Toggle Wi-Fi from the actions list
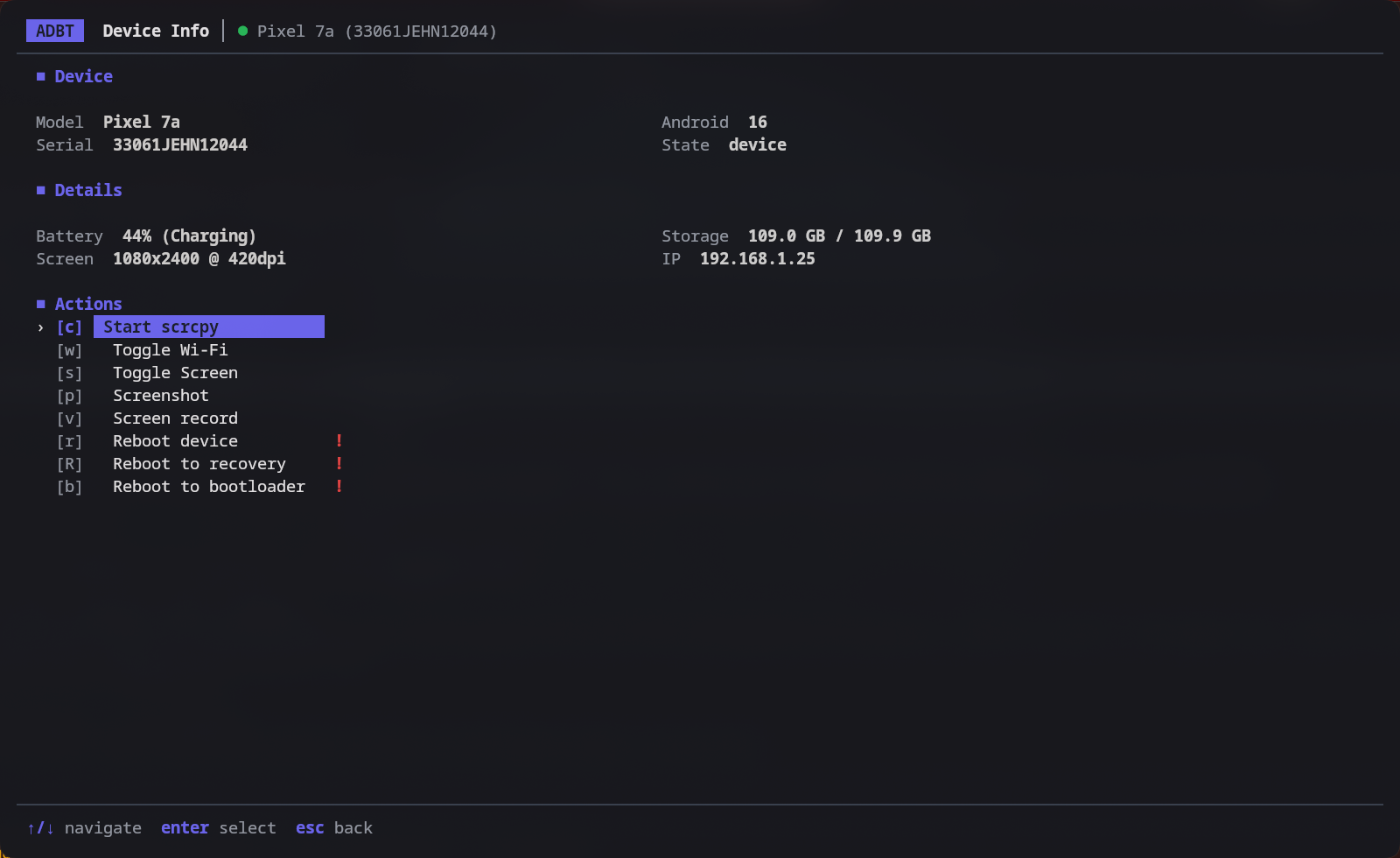 point(171,349)
